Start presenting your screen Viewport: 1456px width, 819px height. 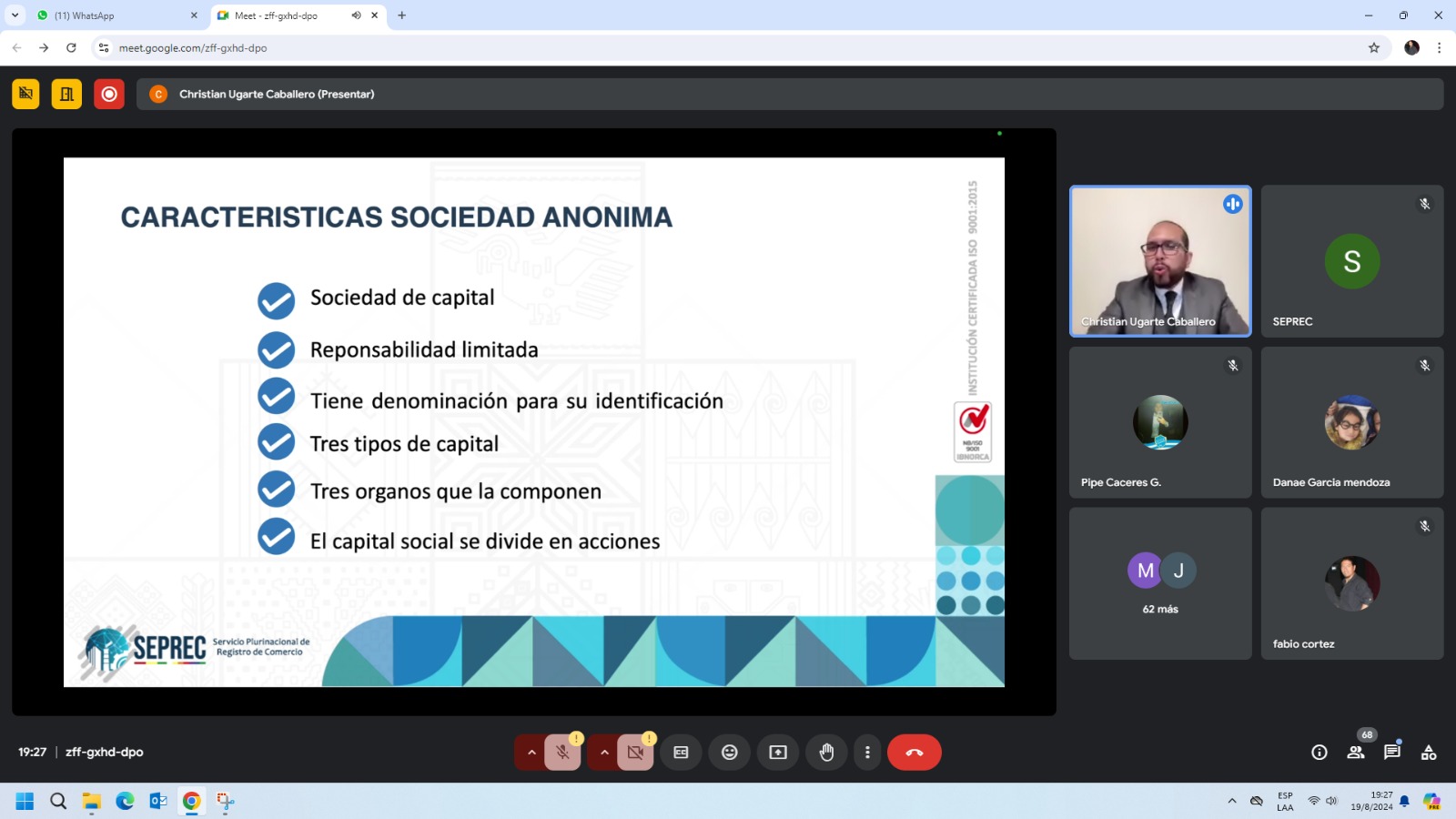point(777,752)
